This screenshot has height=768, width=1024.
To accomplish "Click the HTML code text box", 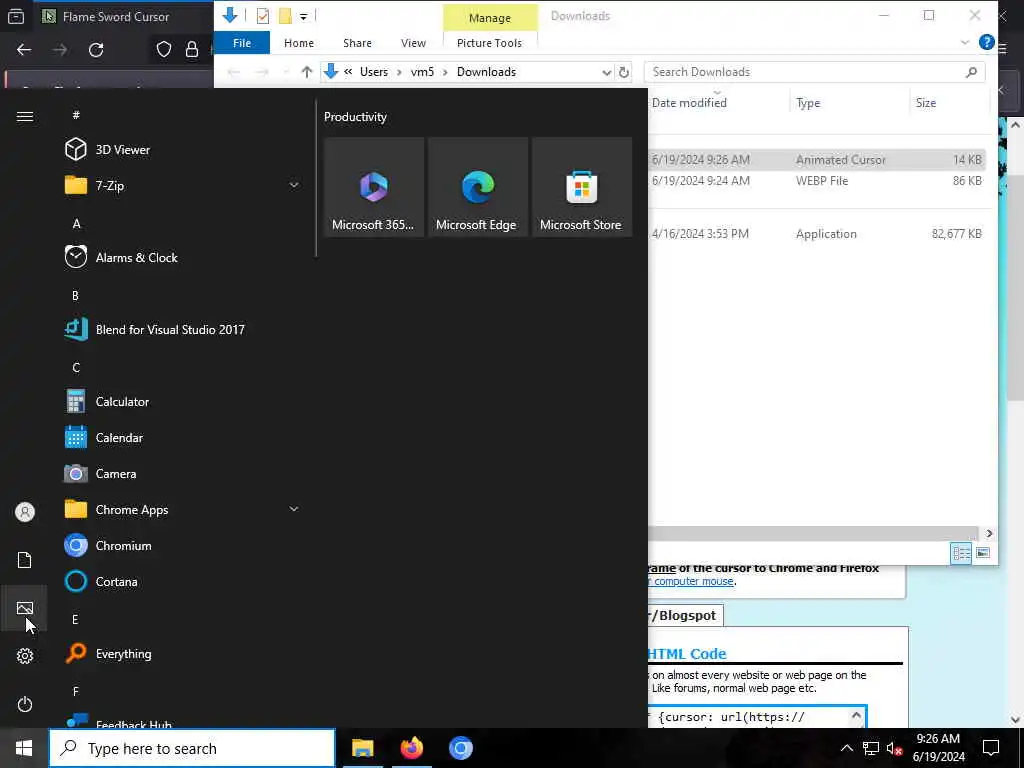I will (758, 716).
